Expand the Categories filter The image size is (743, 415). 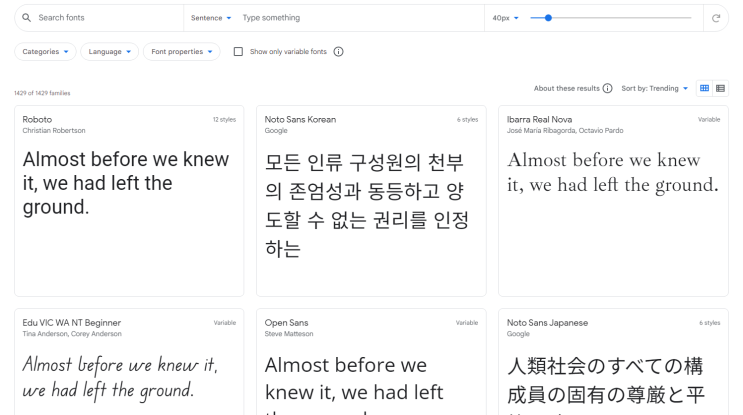[x=45, y=52]
